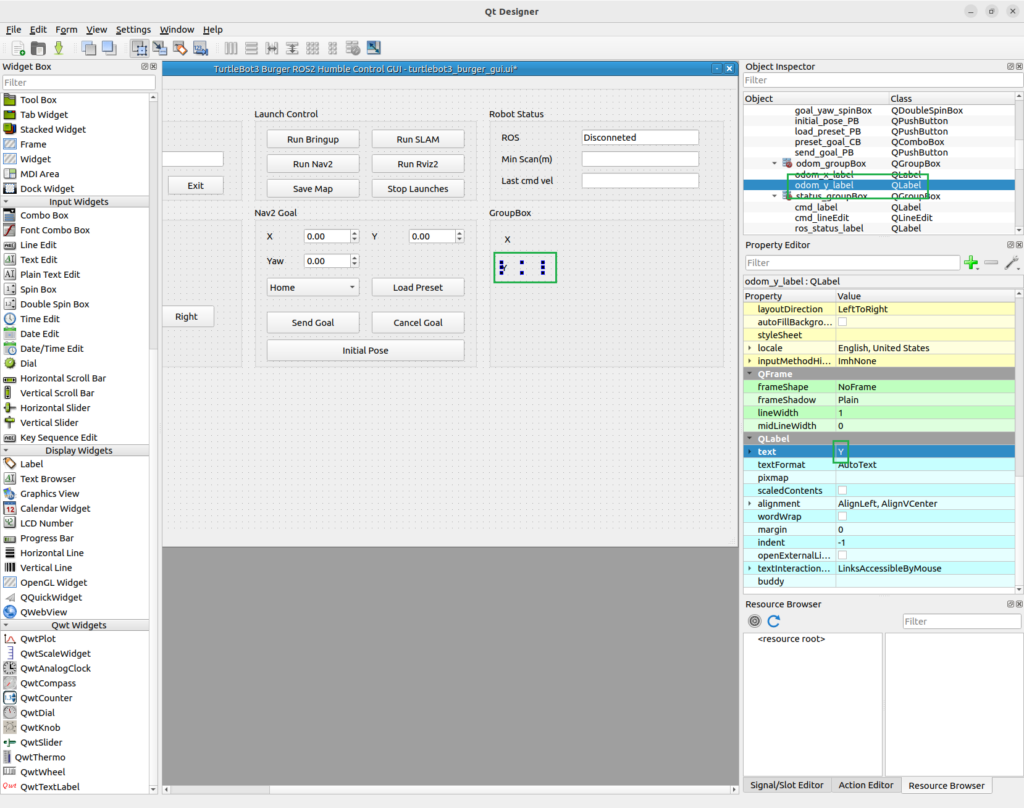
Task: Click the Send to Back toolbar icon
Action: point(89,48)
